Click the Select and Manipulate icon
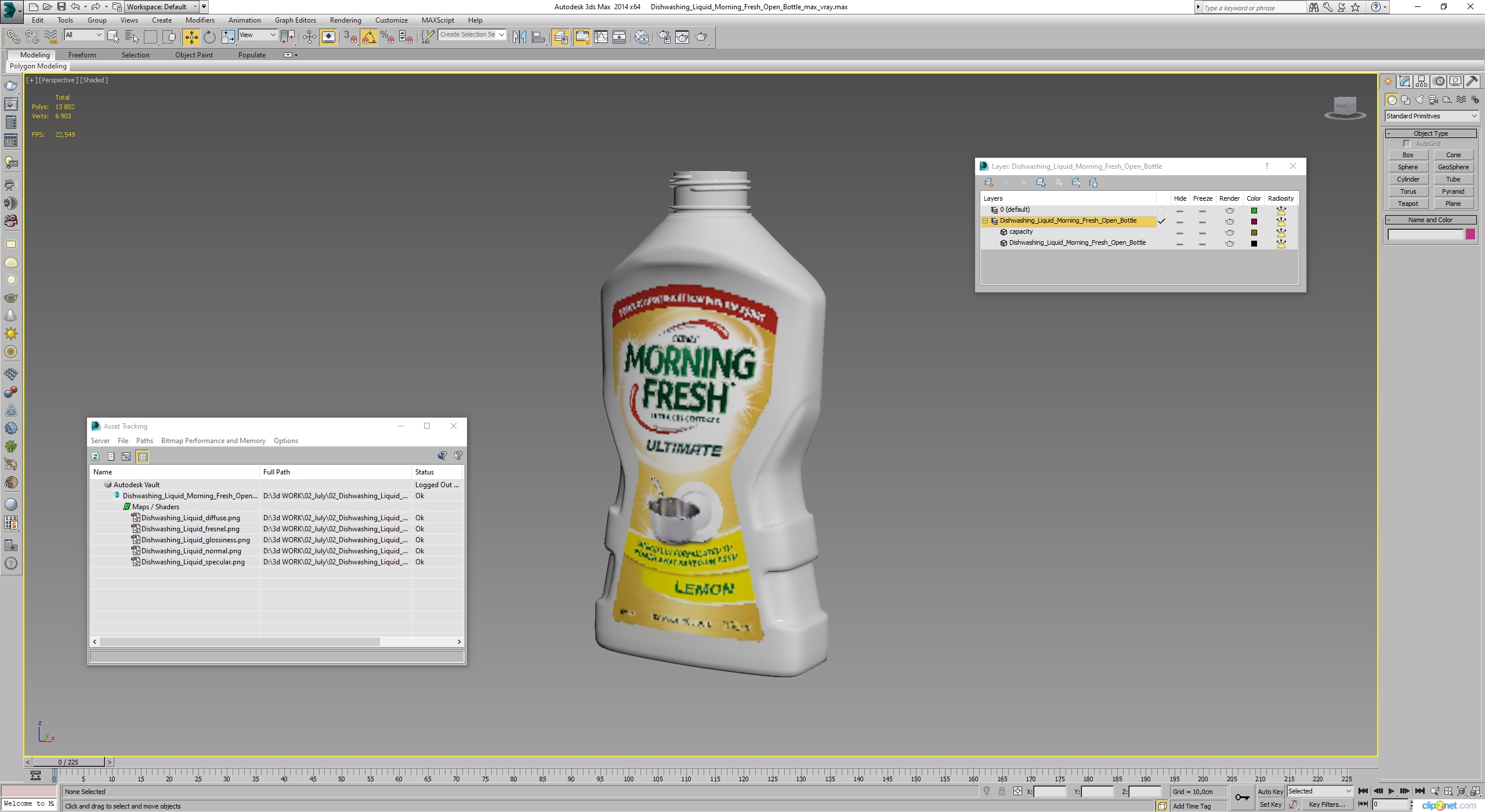The width and height of the screenshot is (1485, 812). (309, 37)
